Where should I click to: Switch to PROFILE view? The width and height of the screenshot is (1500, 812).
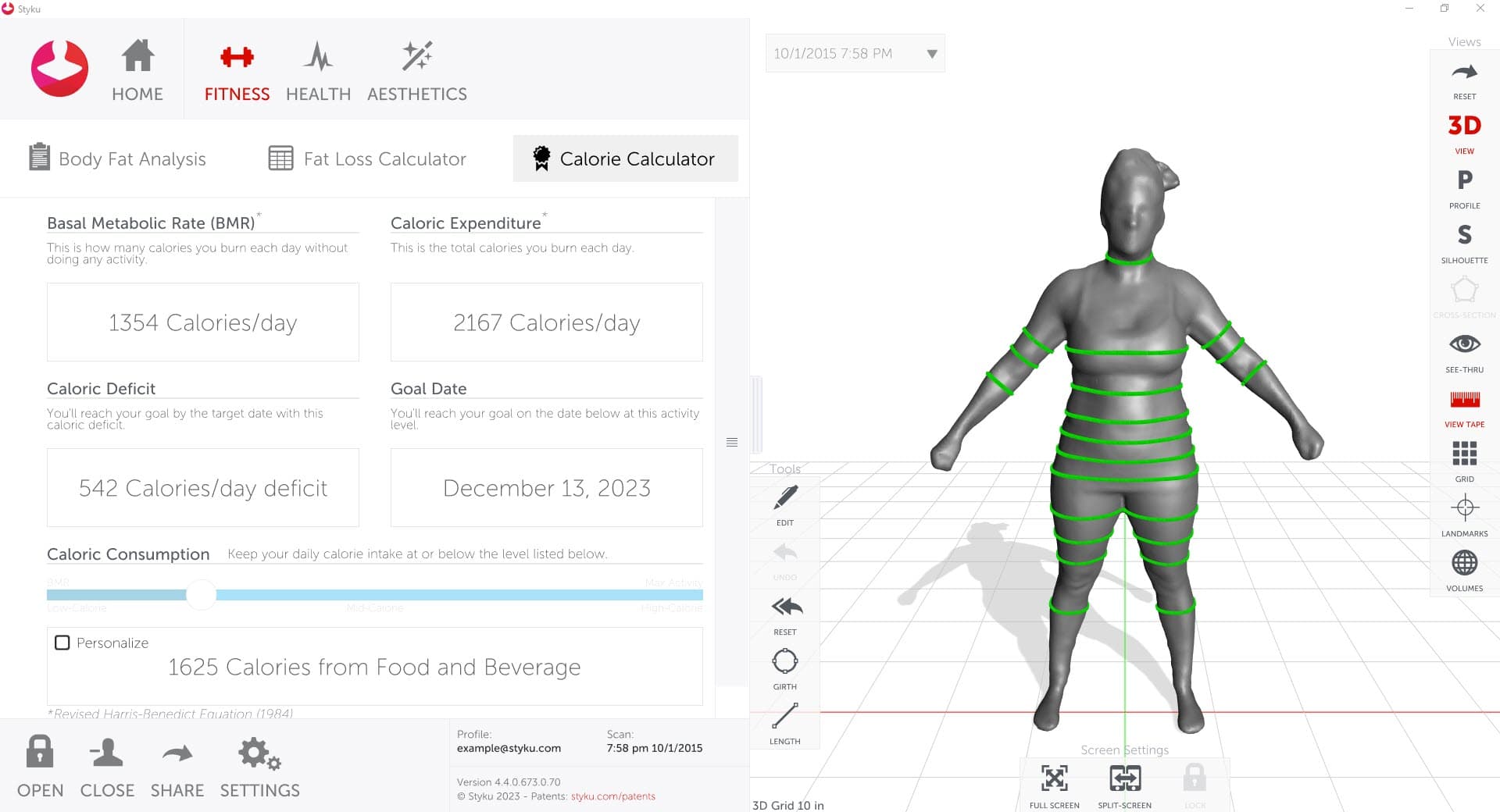tap(1464, 189)
